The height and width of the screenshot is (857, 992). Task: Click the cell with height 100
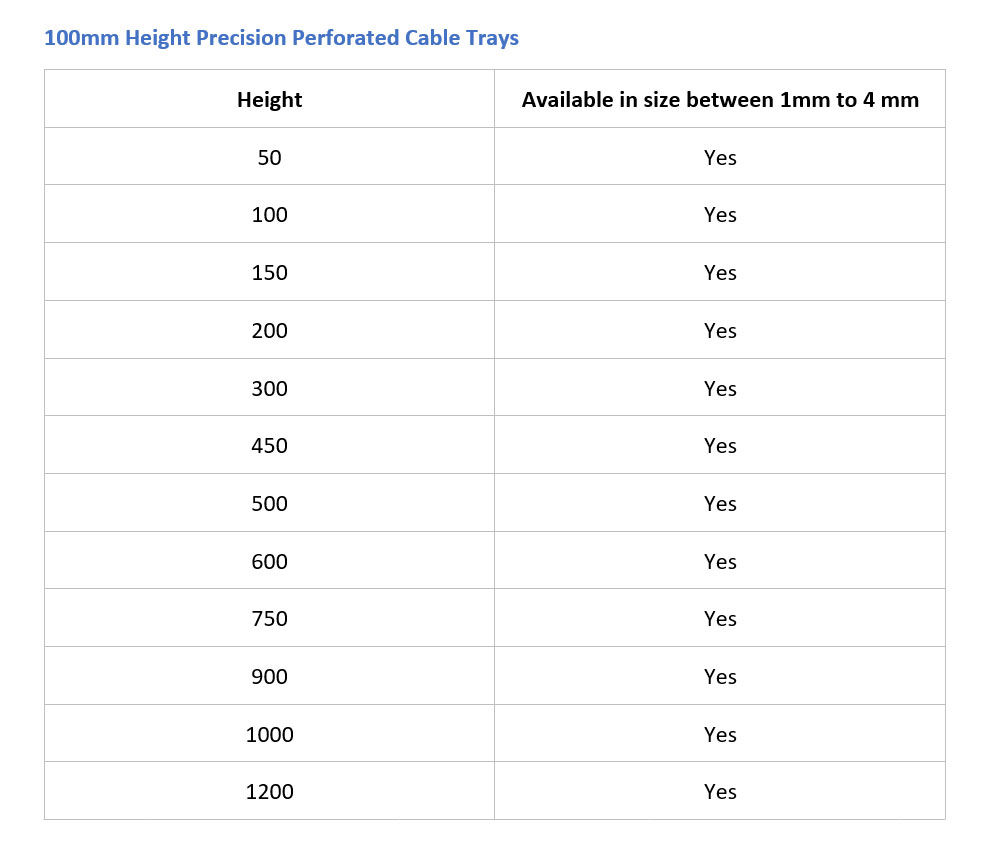point(270,214)
